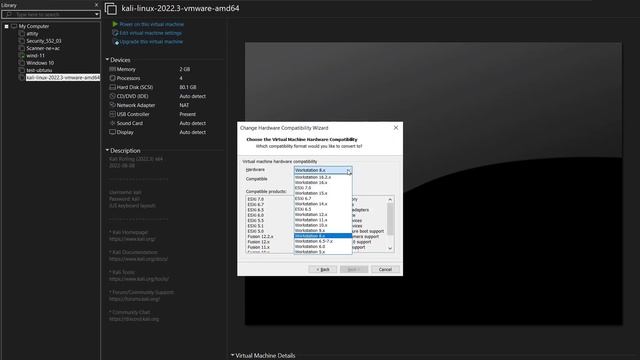Select ESXi 7.0 in the Compatible products list
The image size is (640, 360).
[x=256, y=199]
